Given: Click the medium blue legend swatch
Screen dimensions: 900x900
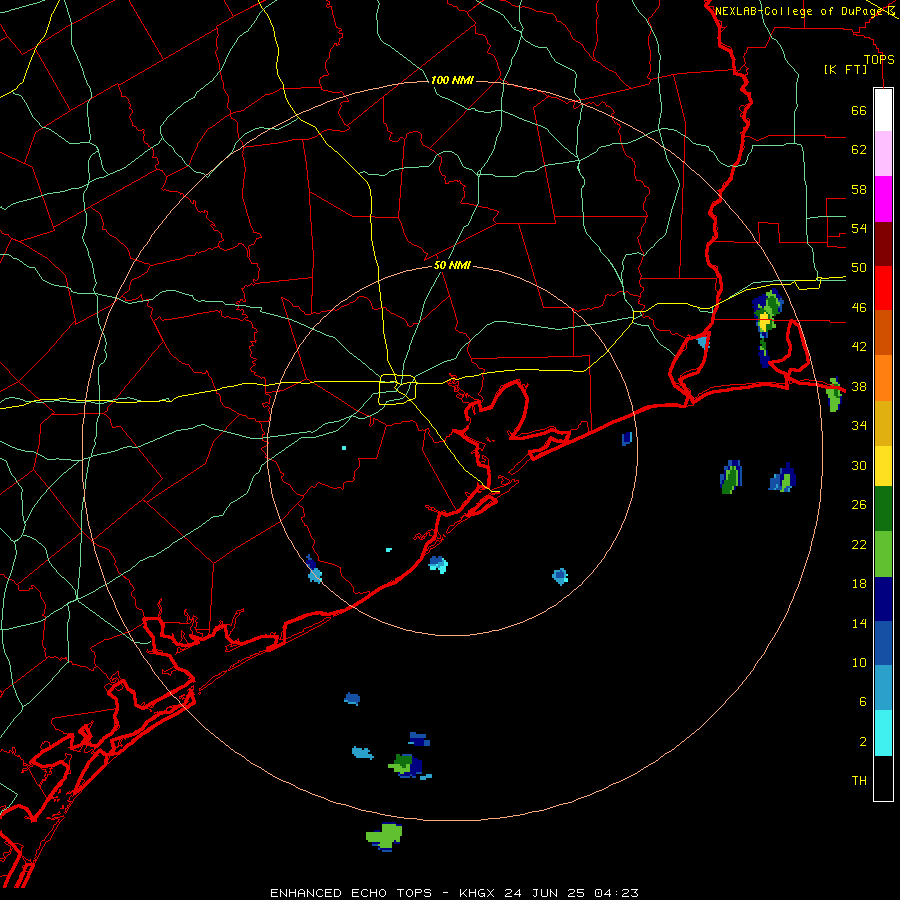Looking at the screenshot, I should tap(883, 643).
